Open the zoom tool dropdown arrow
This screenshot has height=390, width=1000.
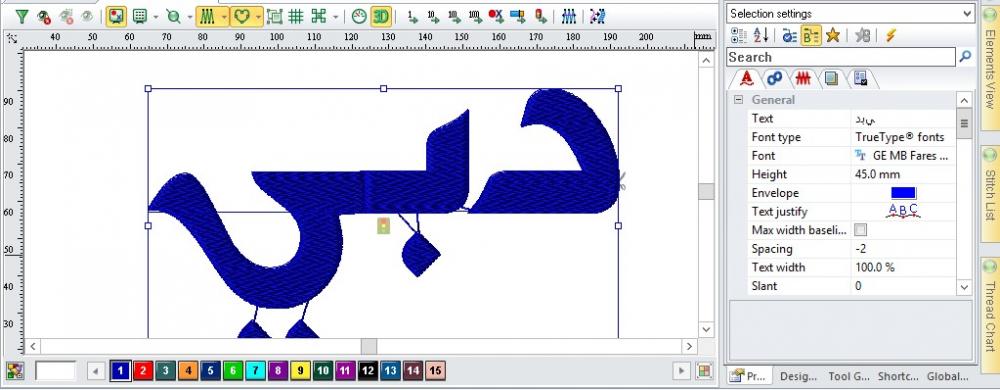189,17
